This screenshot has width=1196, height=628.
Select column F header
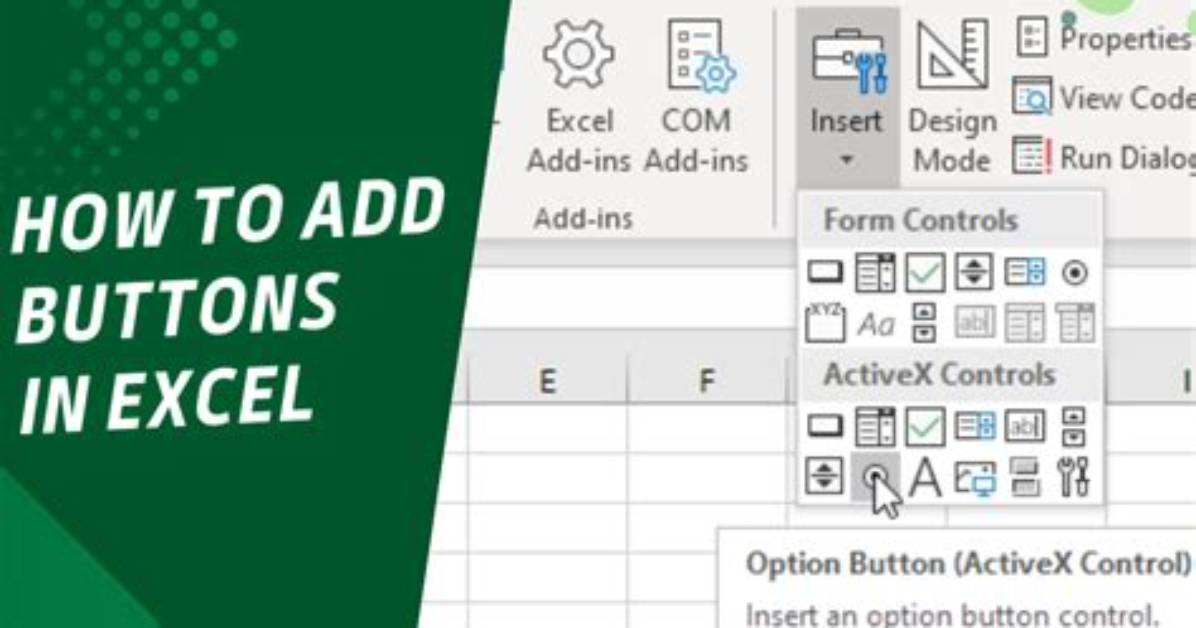(707, 380)
